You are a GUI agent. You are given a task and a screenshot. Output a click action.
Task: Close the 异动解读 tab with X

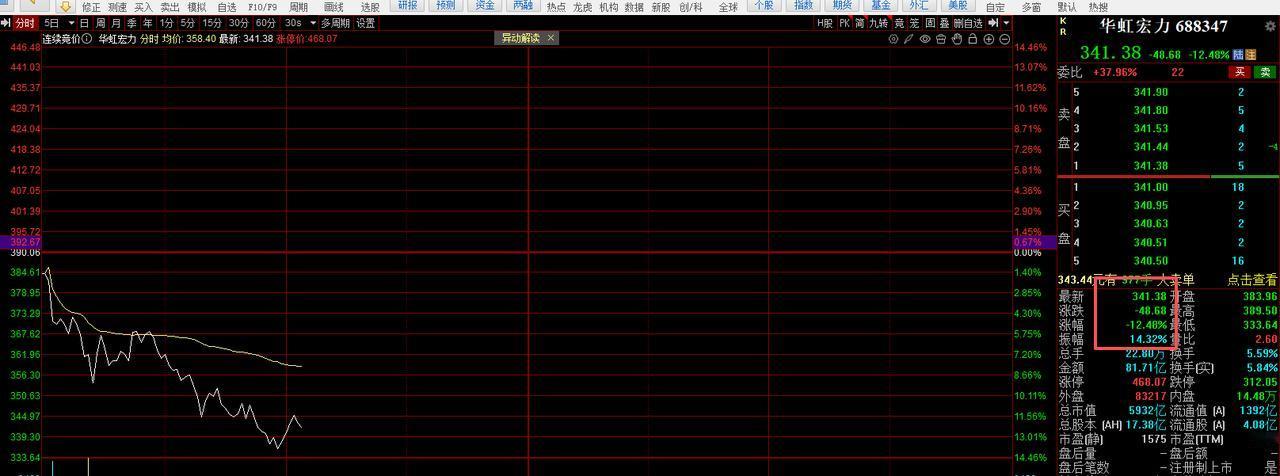550,38
